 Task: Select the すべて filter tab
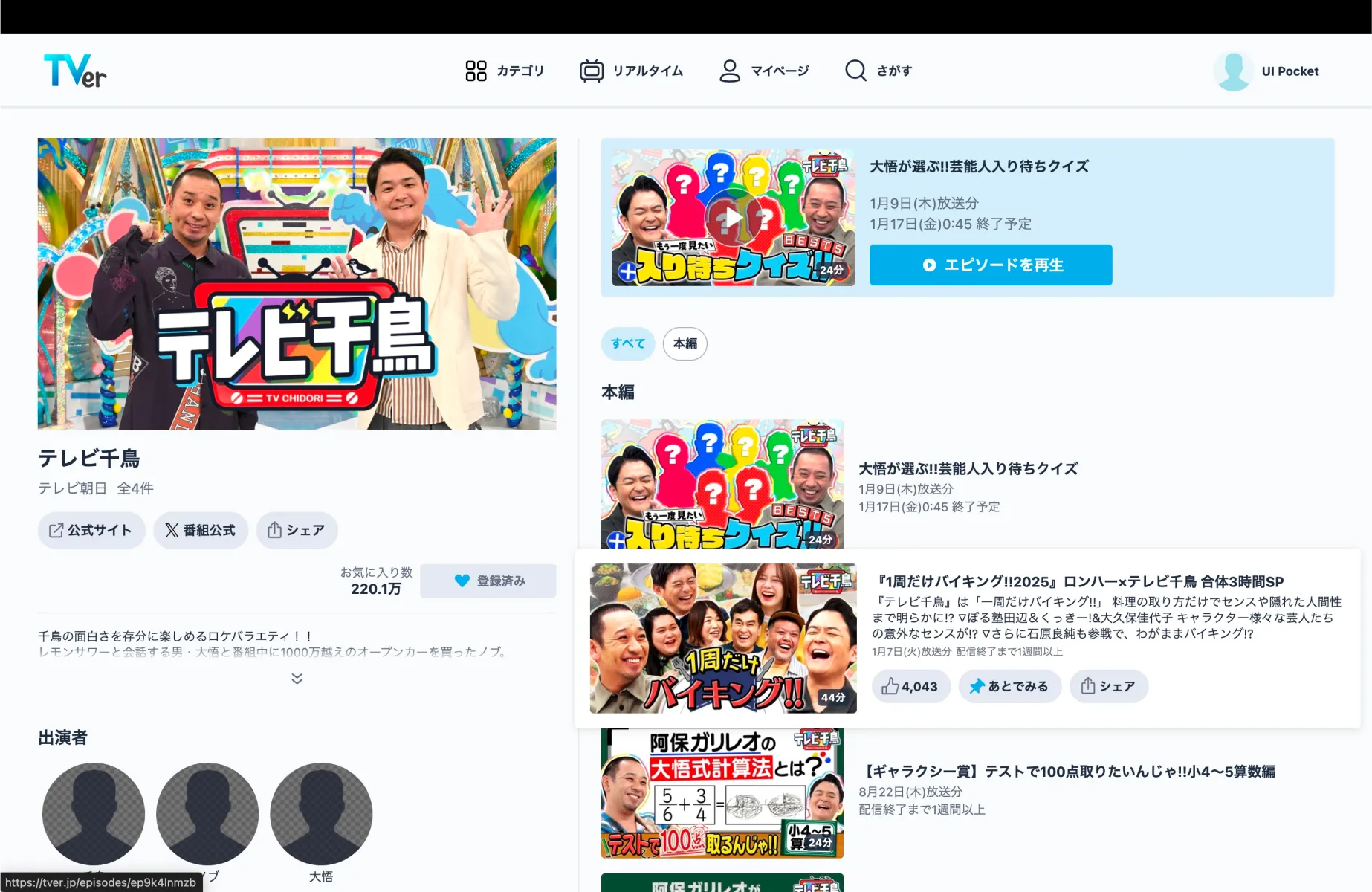pyautogui.click(x=627, y=343)
